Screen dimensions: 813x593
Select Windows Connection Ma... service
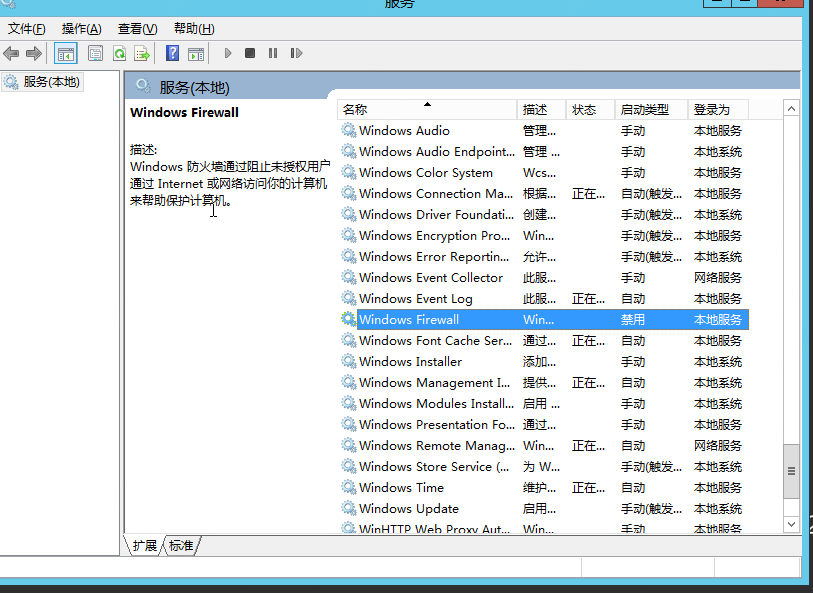[x=544, y=194]
